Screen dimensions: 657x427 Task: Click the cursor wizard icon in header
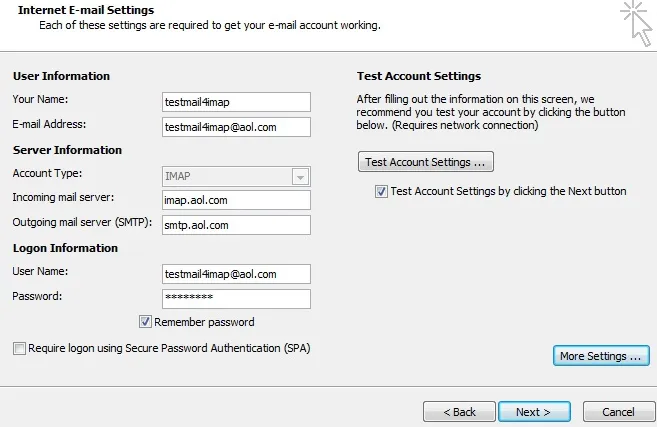(637, 23)
